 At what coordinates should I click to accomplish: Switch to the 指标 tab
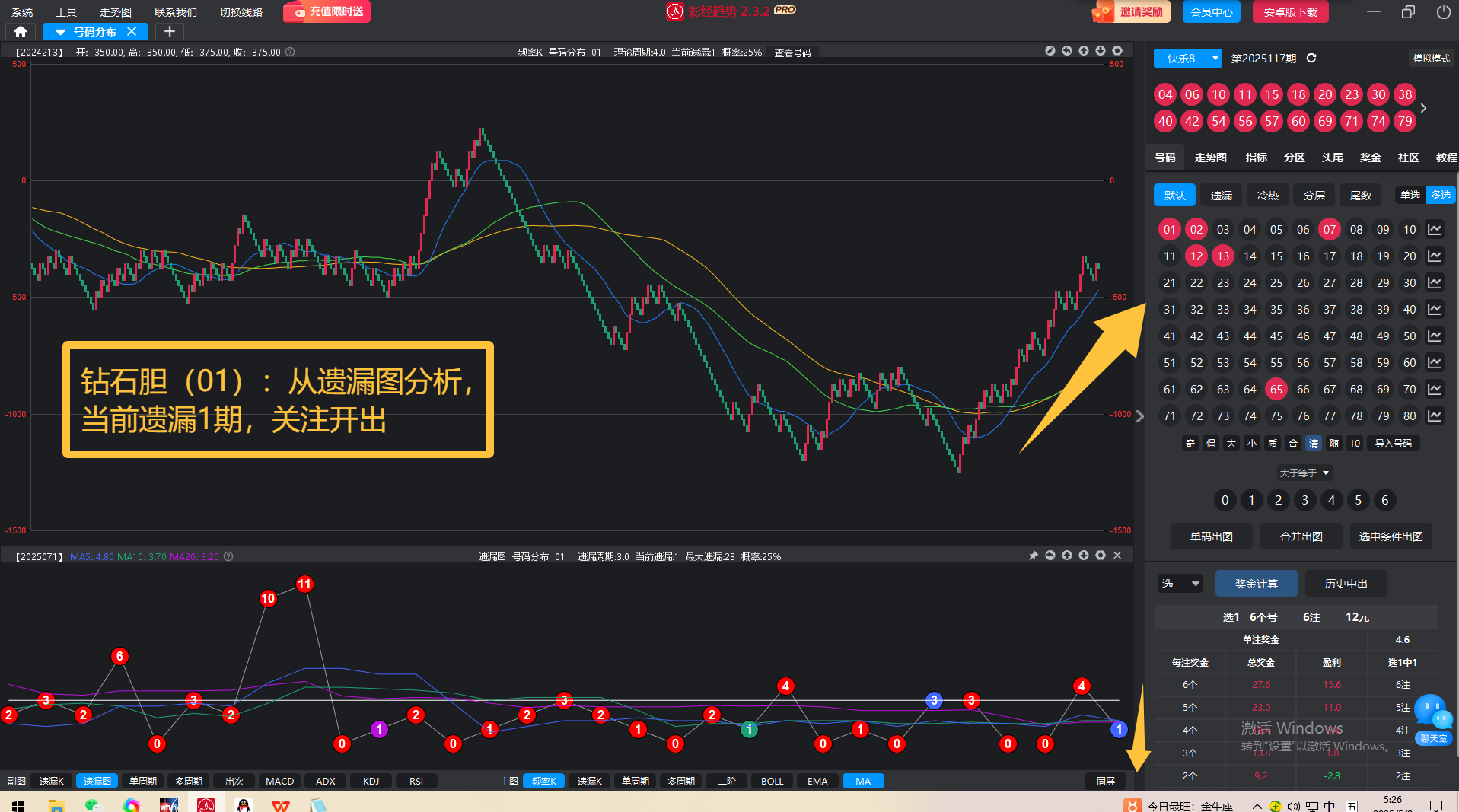pyautogui.click(x=1257, y=158)
